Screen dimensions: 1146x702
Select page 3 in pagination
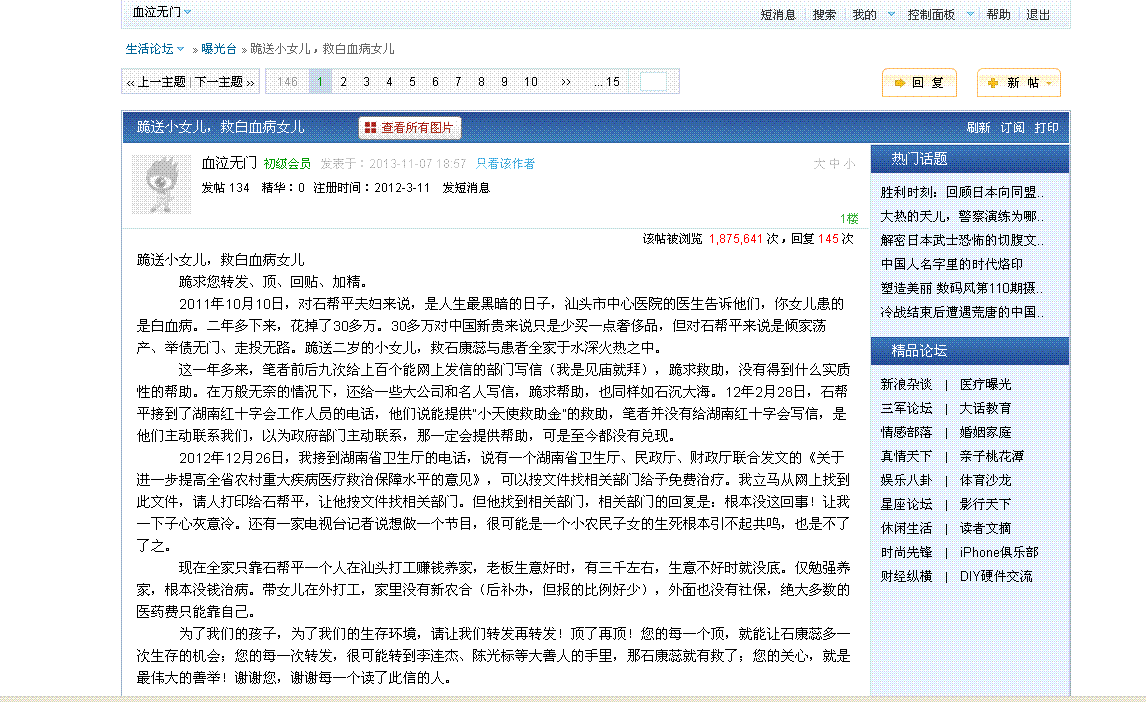click(x=366, y=82)
